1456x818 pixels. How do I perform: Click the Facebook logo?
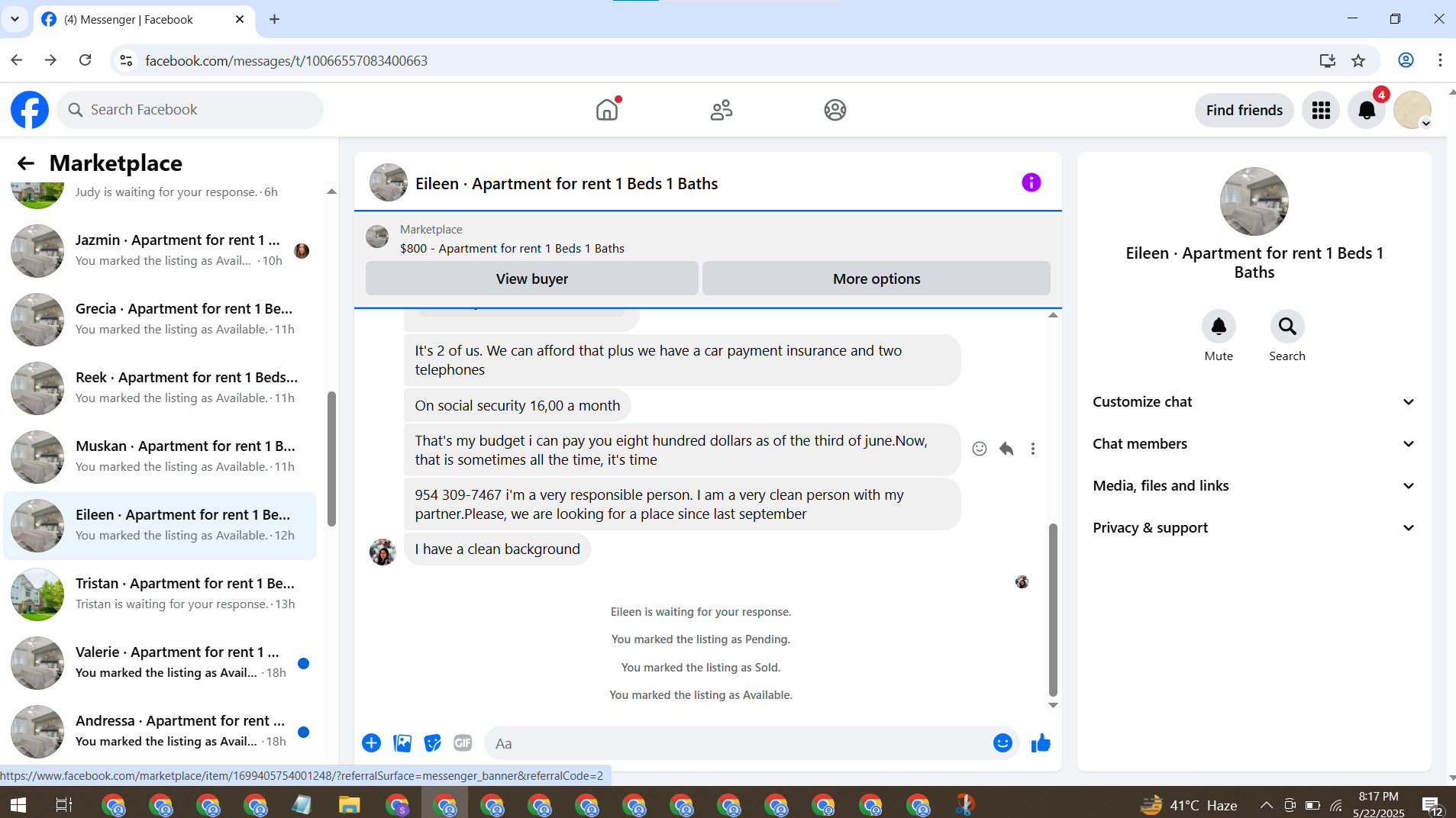[x=30, y=110]
